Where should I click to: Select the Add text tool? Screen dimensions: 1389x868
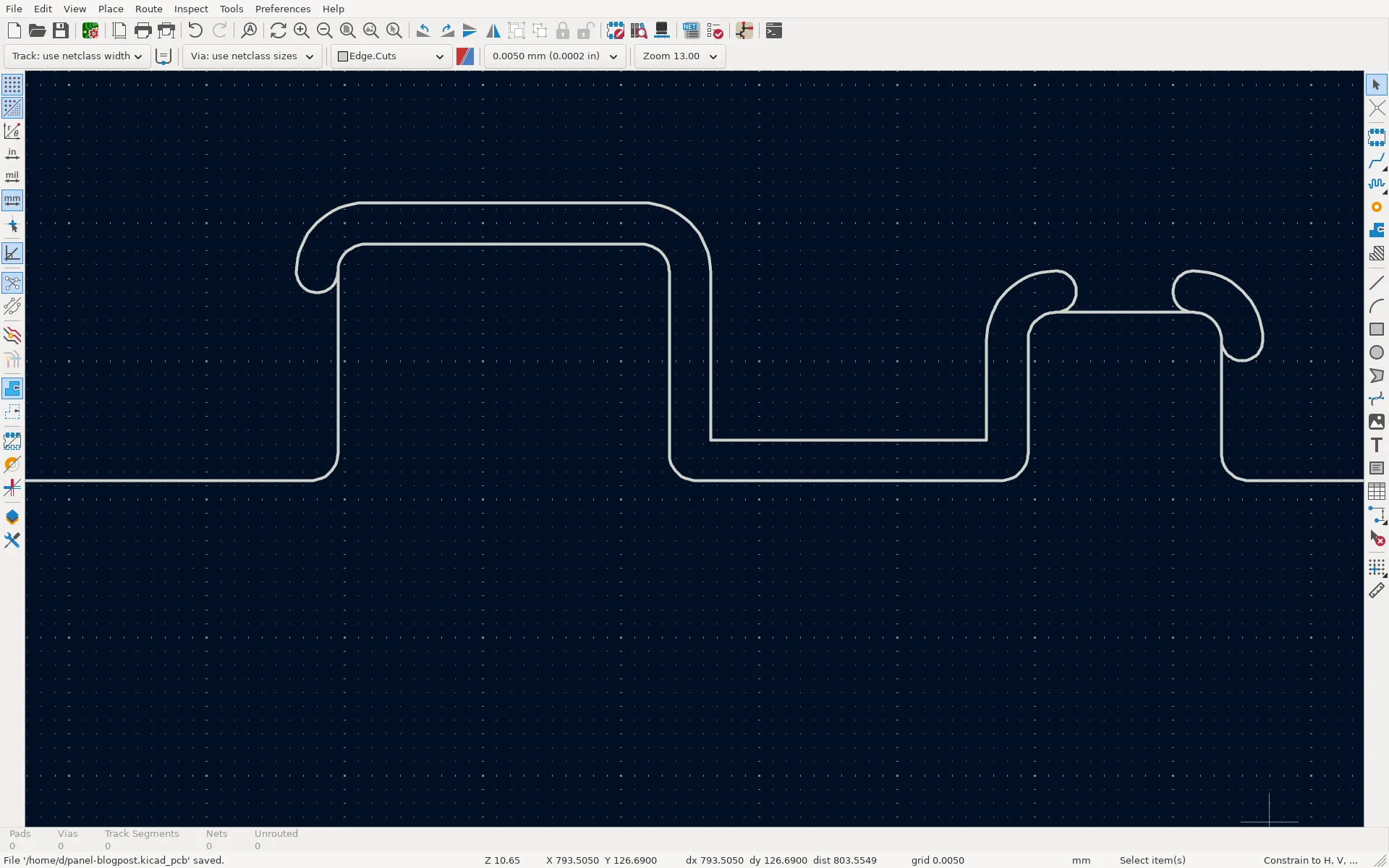tap(1377, 445)
